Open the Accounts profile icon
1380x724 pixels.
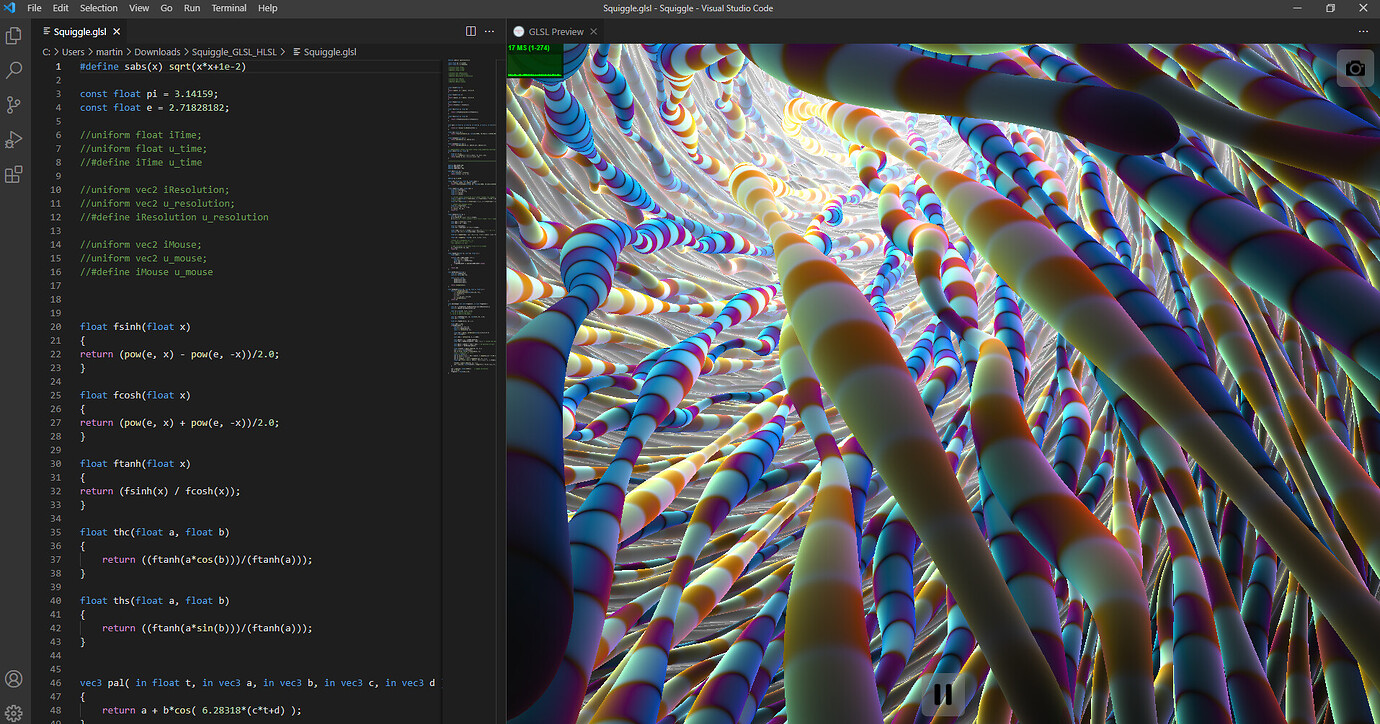pyautogui.click(x=14, y=679)
